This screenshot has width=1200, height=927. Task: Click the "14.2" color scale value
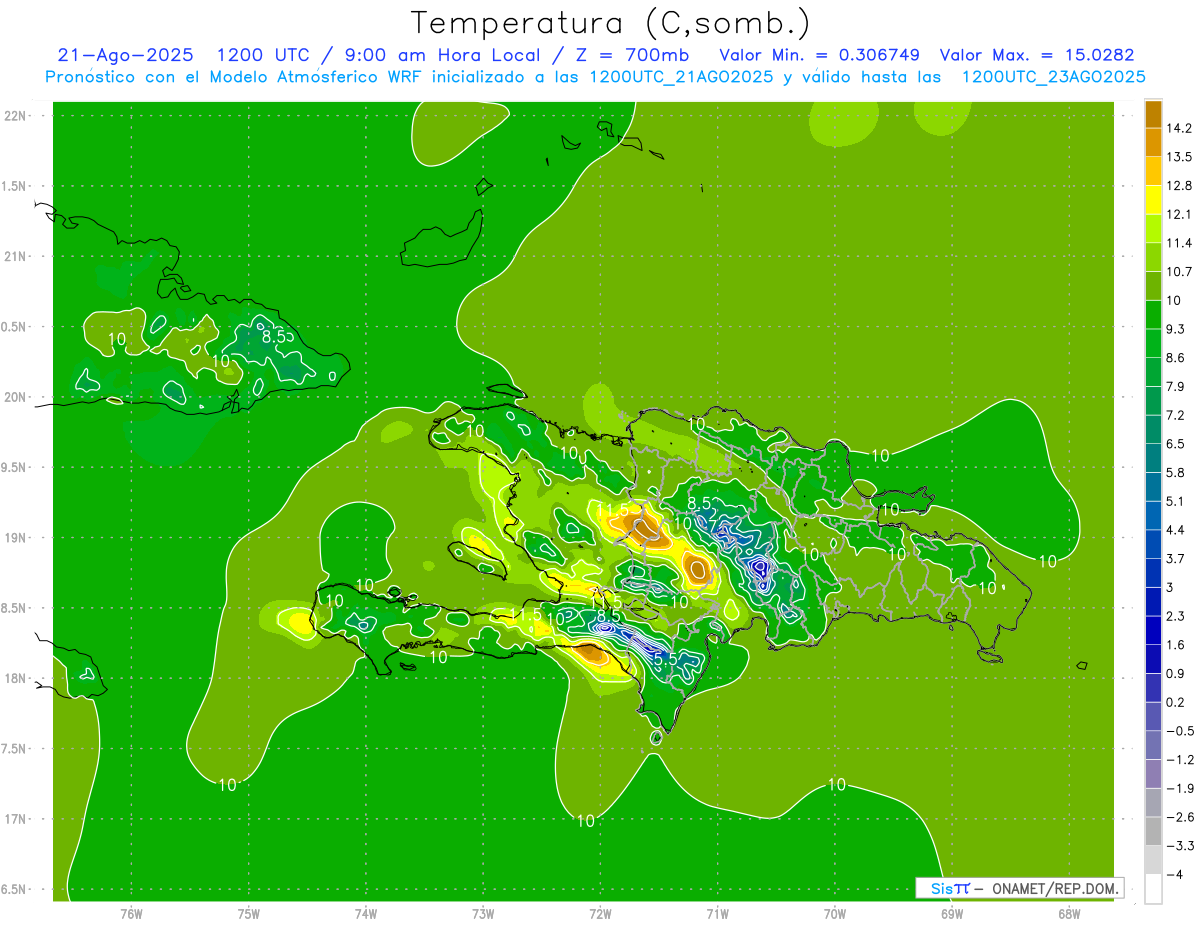1179,128
